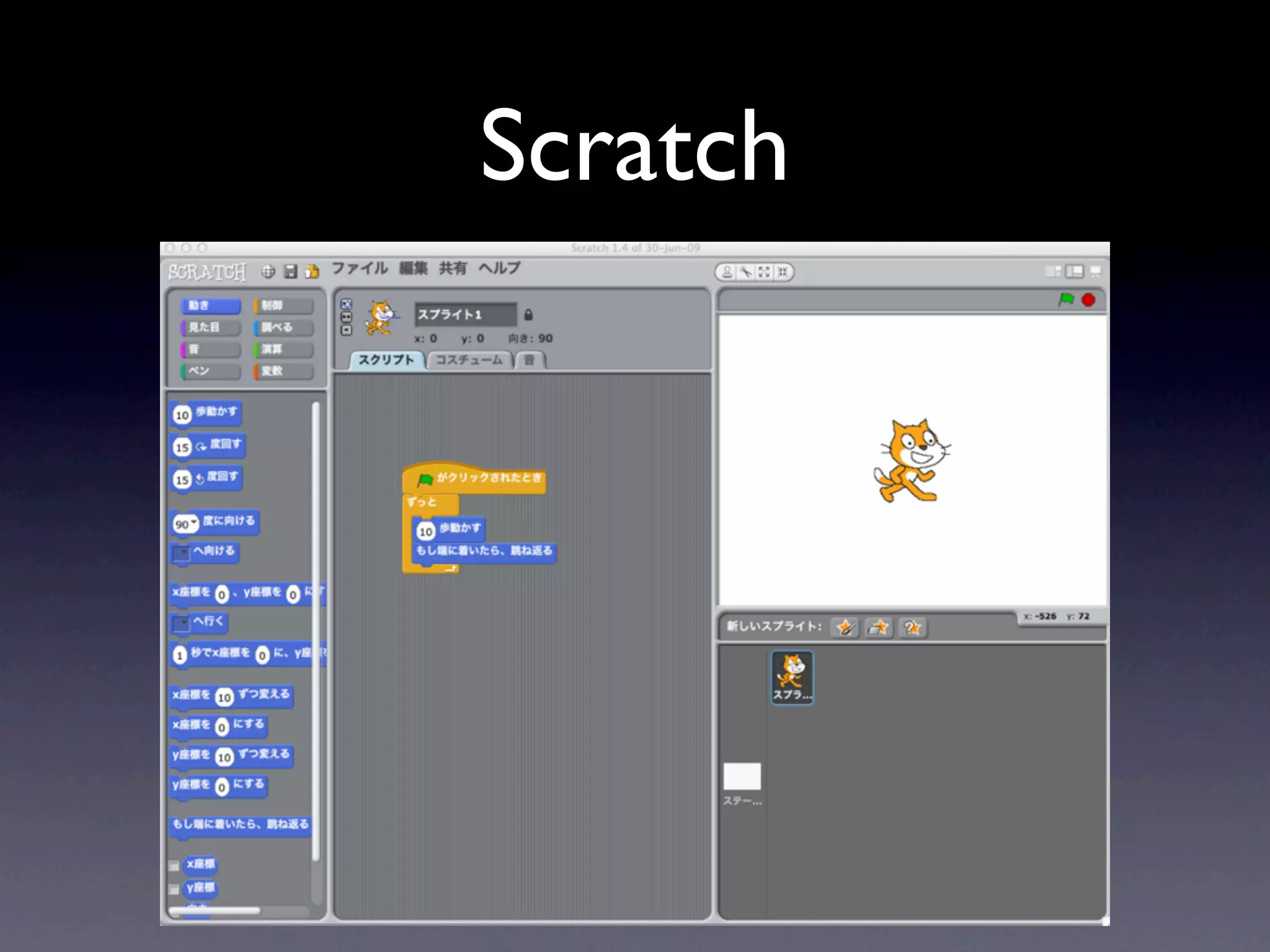This screenshot has height=952, width=1270.
Task: Click the x座標を 0 、y座標を 0 block
Action: (247, 594)
